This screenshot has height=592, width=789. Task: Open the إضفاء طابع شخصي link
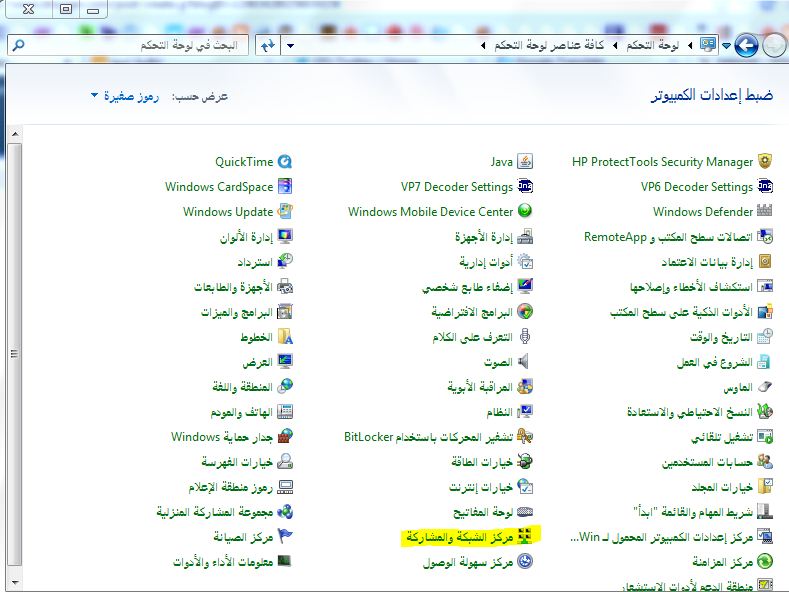click(467, 287)
